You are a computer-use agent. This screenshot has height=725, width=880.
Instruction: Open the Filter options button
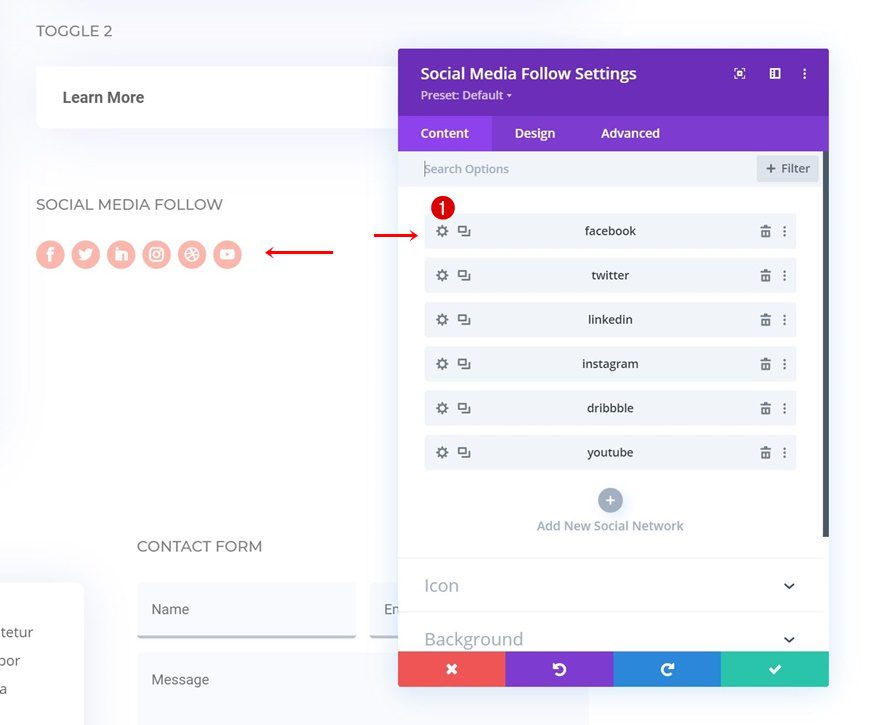point(787,169)
